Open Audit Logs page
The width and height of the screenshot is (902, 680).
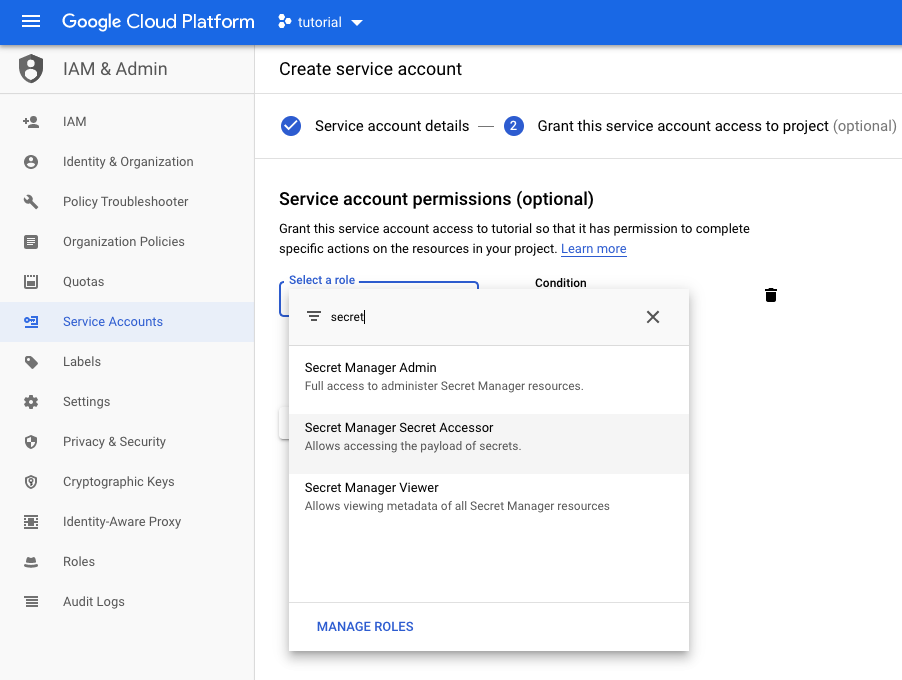point(127,602)
